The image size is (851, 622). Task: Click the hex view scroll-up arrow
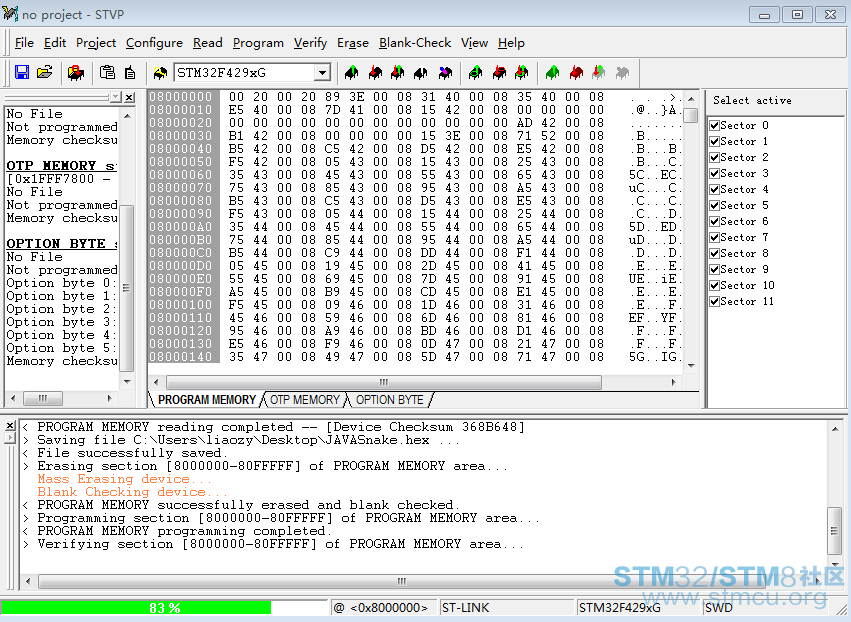[x=691, y=99]
